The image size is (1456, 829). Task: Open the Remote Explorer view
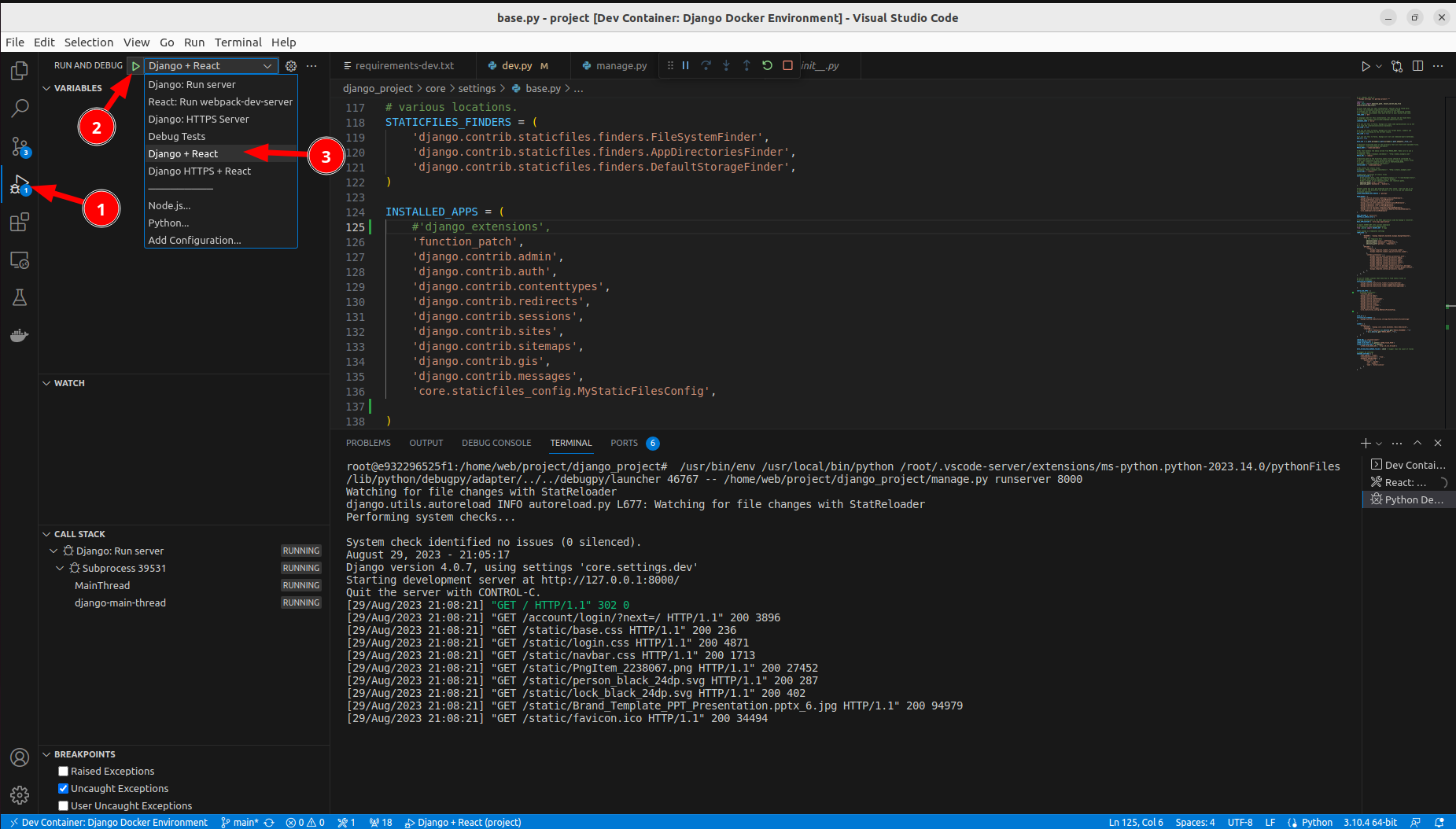pyautogui.click(x=20, y=260)
